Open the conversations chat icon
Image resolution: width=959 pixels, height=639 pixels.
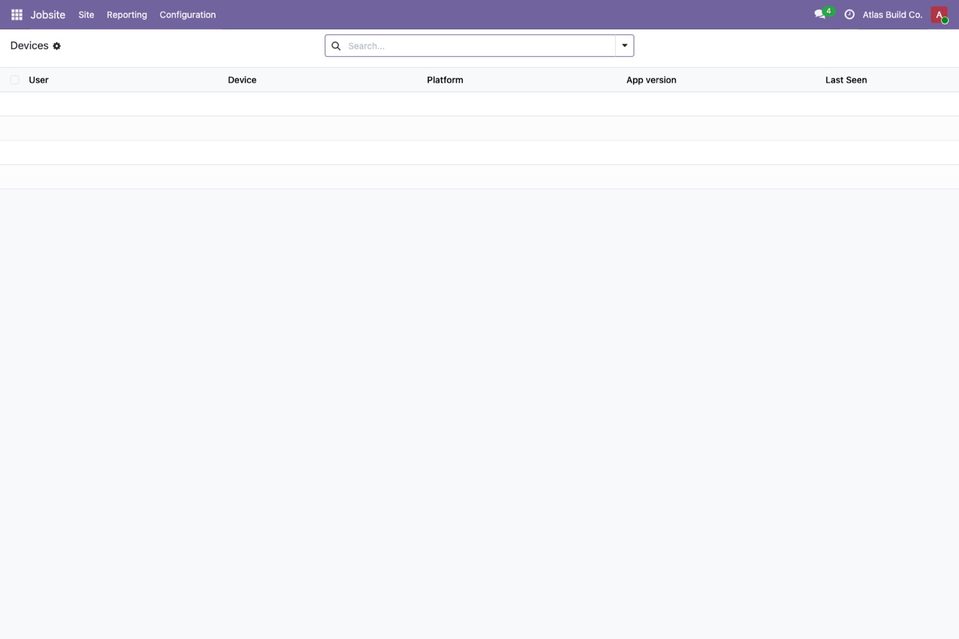[x=820, y=15]
